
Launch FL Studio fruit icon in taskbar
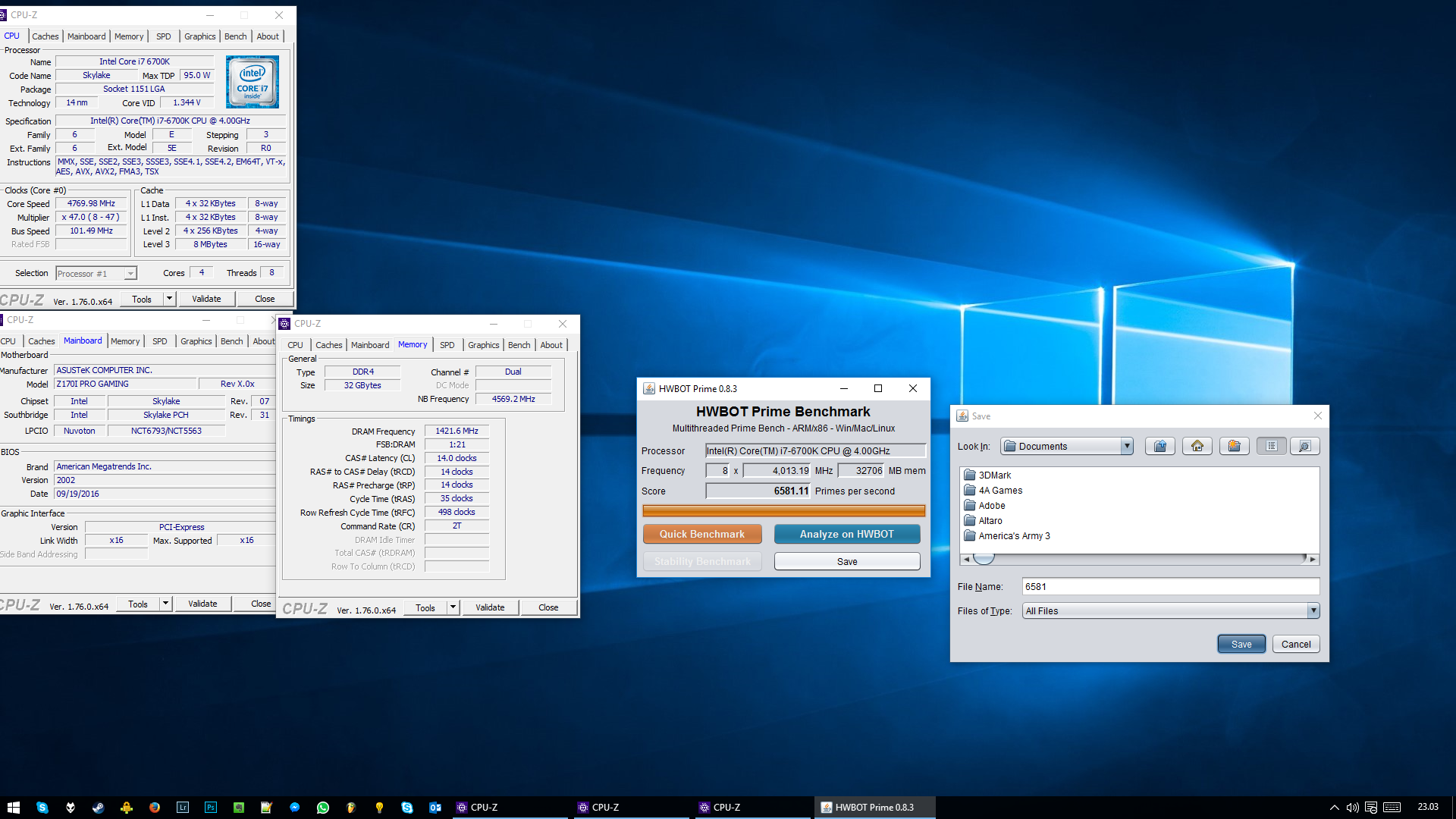click(x=351, y=808)
